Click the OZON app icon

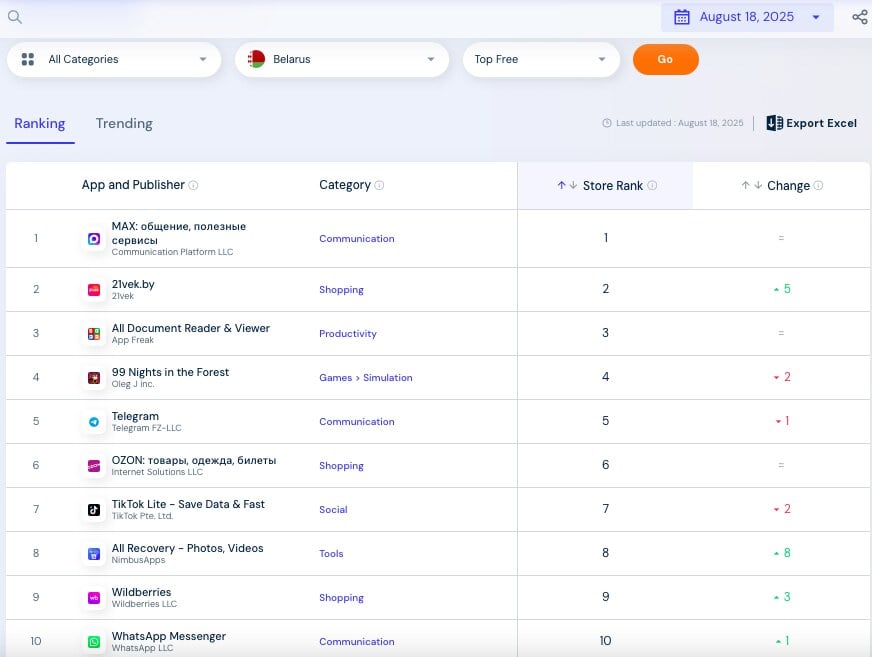[94, 466]
